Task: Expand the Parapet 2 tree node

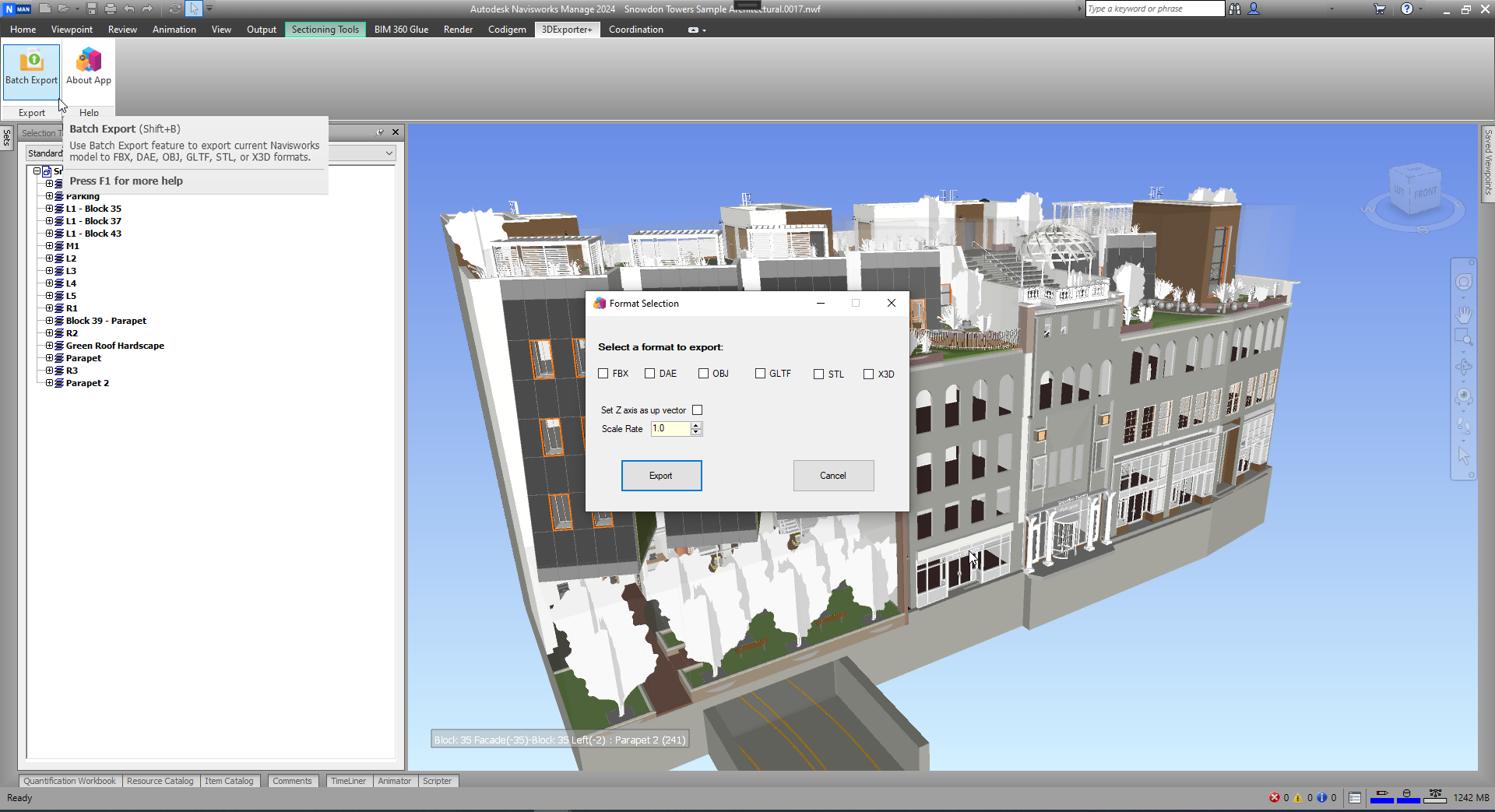Action: coord(49,383)
